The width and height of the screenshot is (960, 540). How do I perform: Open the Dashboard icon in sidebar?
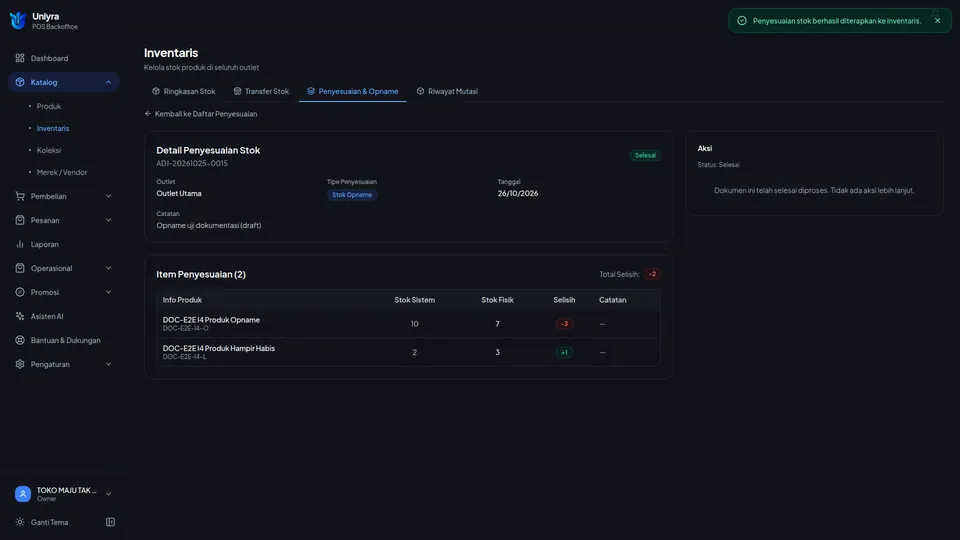20,58
